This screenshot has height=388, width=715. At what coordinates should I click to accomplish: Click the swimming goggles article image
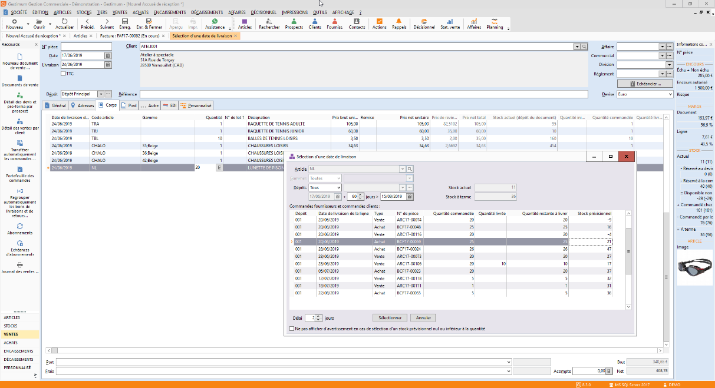694,267
